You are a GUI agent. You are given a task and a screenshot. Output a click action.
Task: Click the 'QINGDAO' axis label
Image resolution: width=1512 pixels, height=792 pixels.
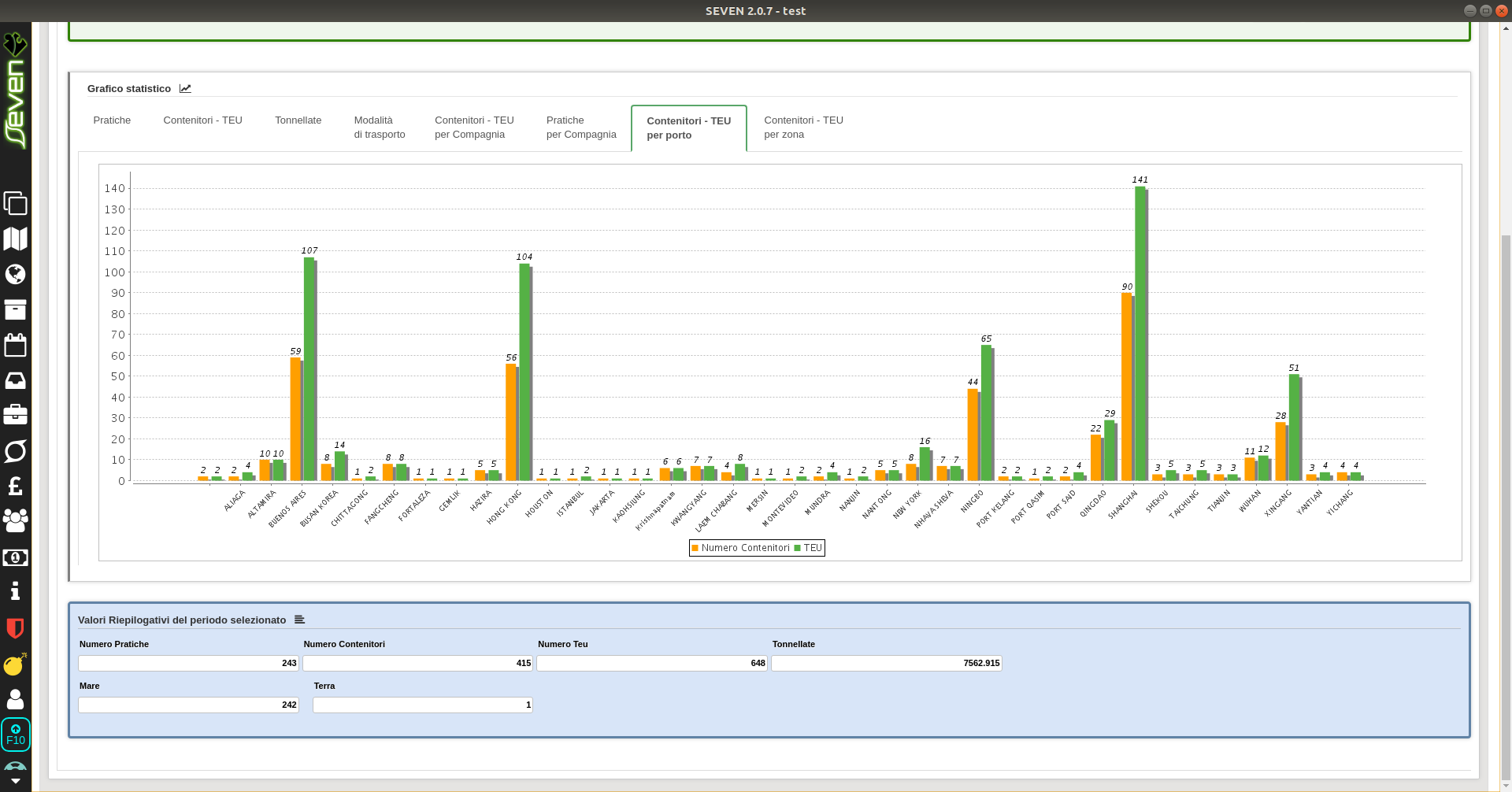tap(1093, 503)
